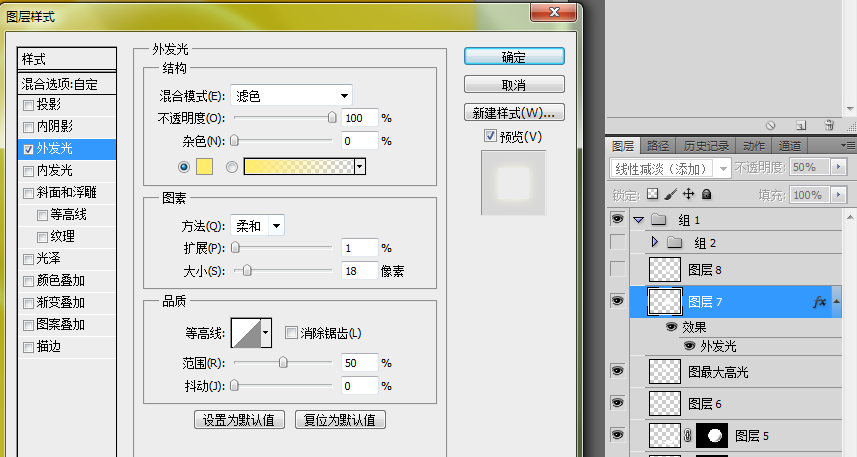Click the lock position move icon
The height and width of the screenshot is (457, 857).
click(x=688, y=194)
